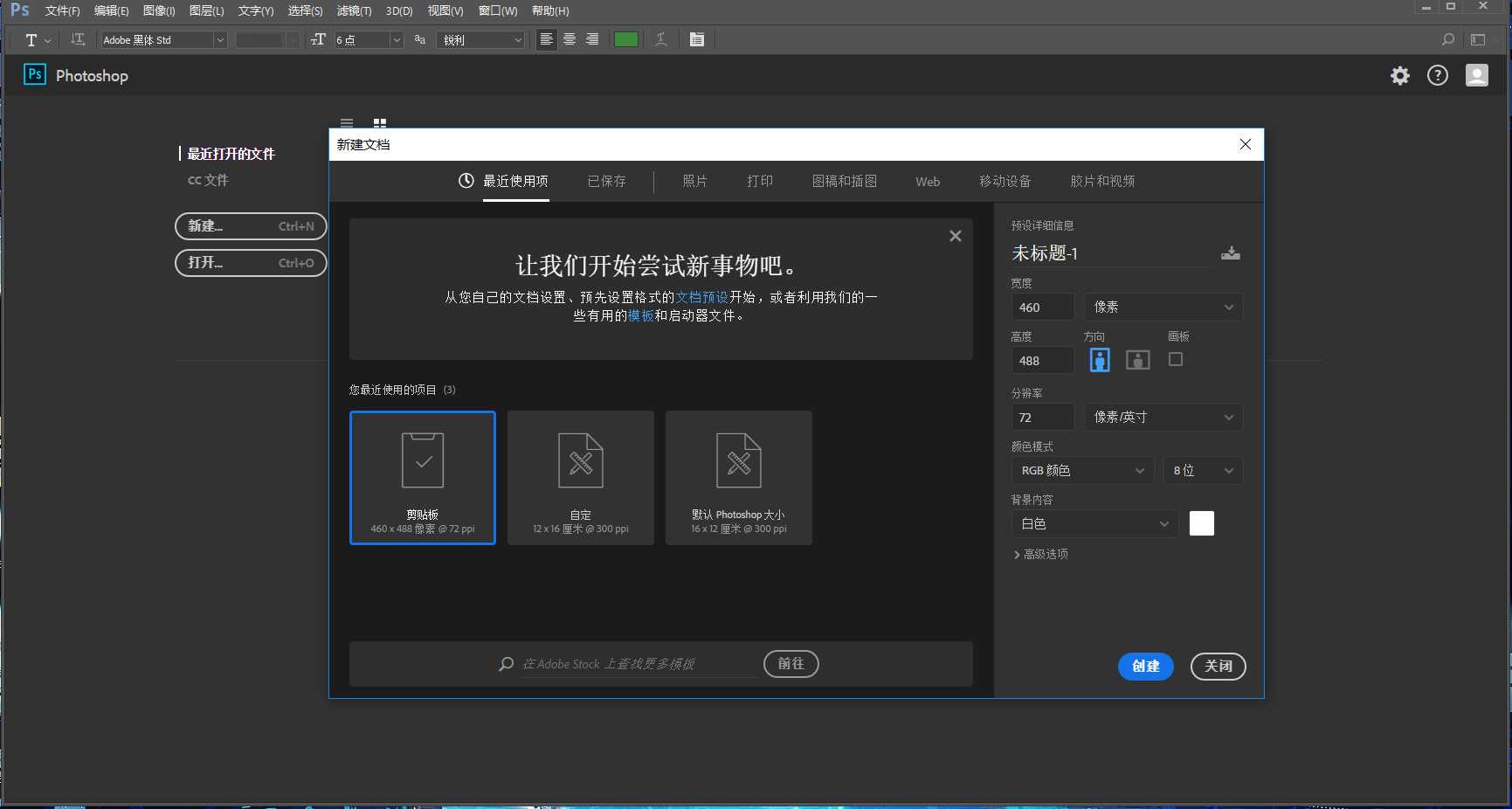This screenshot has height=809, width=1512.
Task: Click the Adobe Stock search field
Action: tap(639, 664)
